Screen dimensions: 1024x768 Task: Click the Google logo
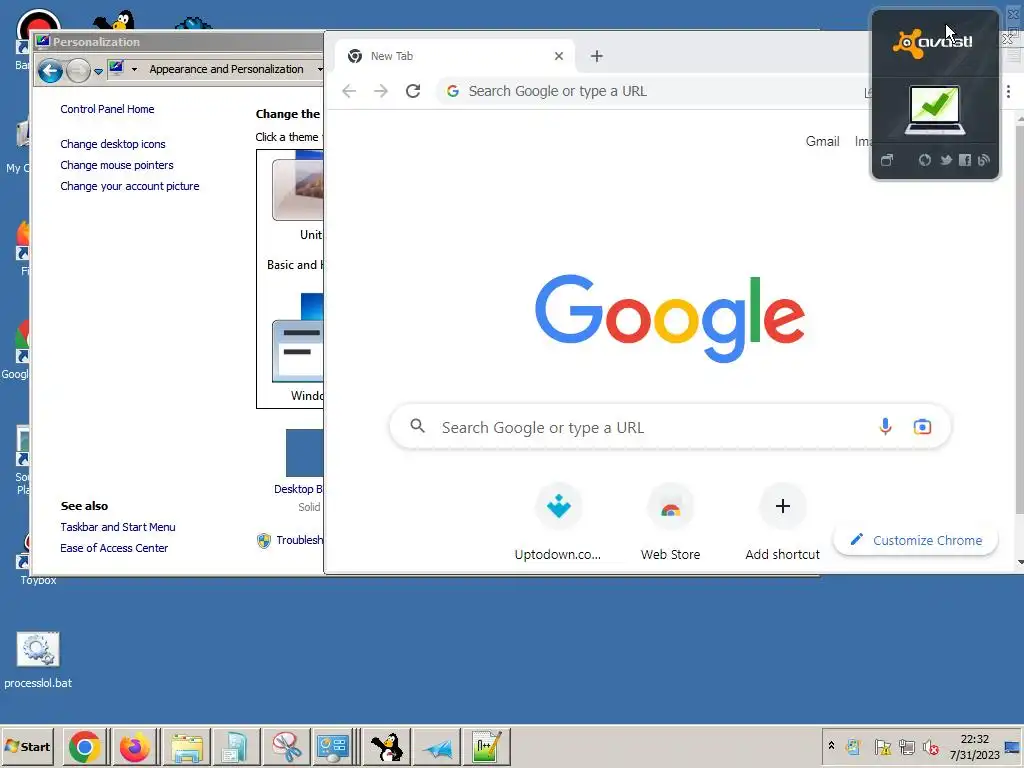(669, 318)
